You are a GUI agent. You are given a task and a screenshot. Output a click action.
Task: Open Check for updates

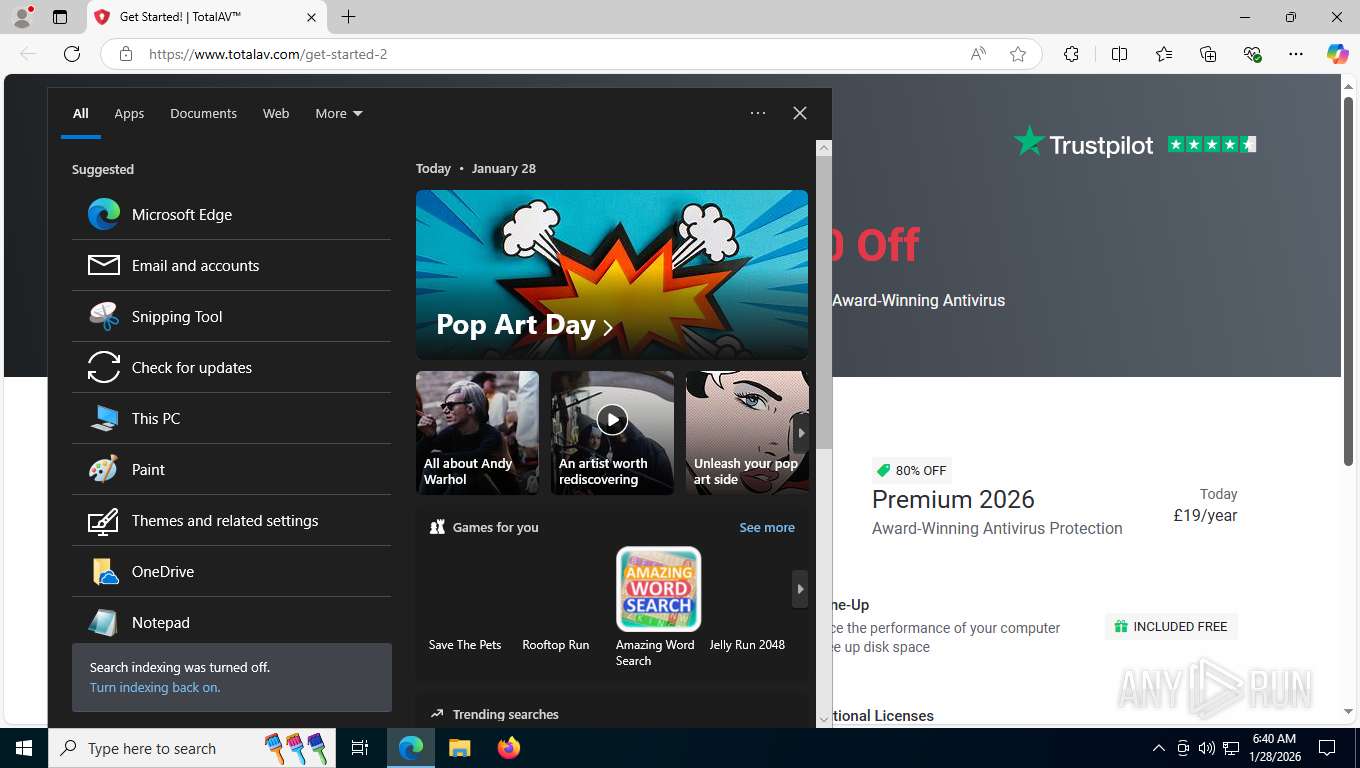tap(231, 367)
